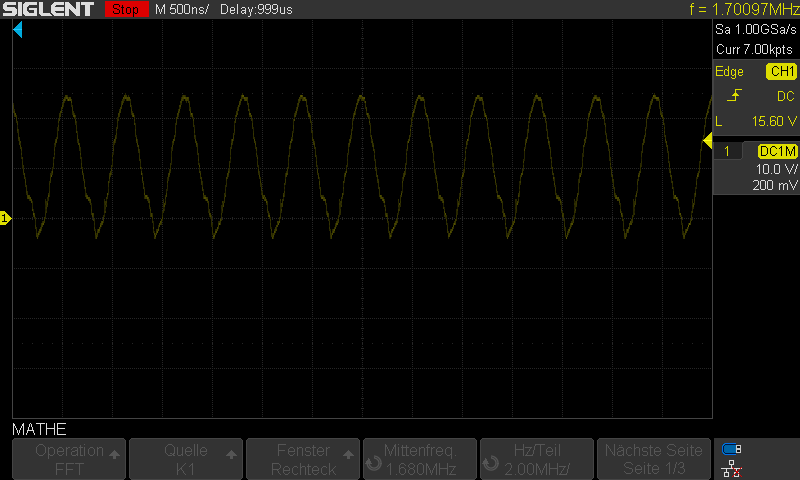800x480 pixels.
Task: Go to Nächste Seite page 1/3
Action: coord(654,459)
